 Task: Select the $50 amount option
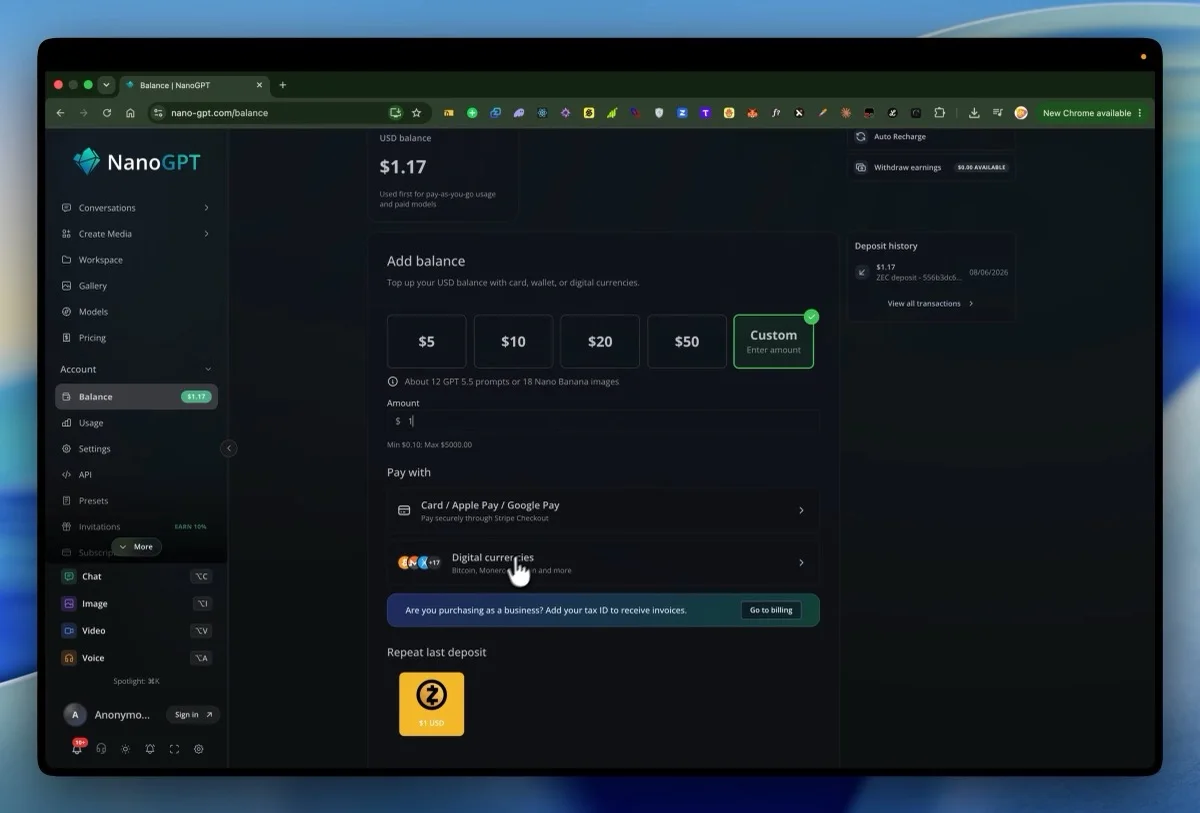687,342
